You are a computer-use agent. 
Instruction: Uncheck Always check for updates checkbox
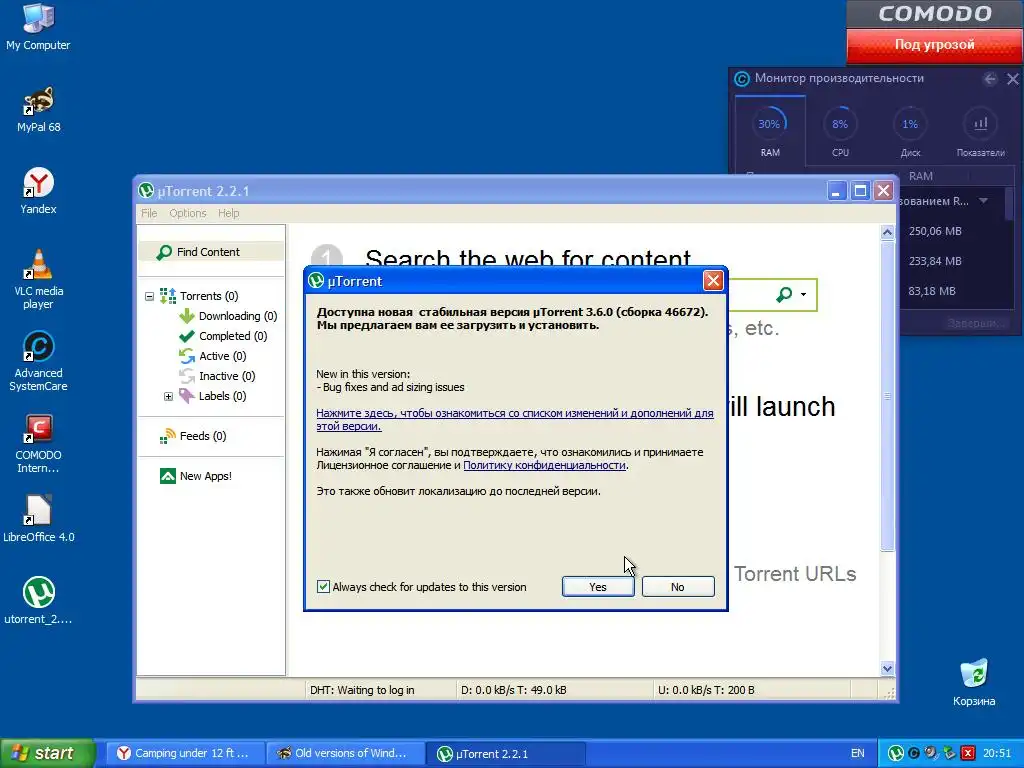(x=323, y=586)
